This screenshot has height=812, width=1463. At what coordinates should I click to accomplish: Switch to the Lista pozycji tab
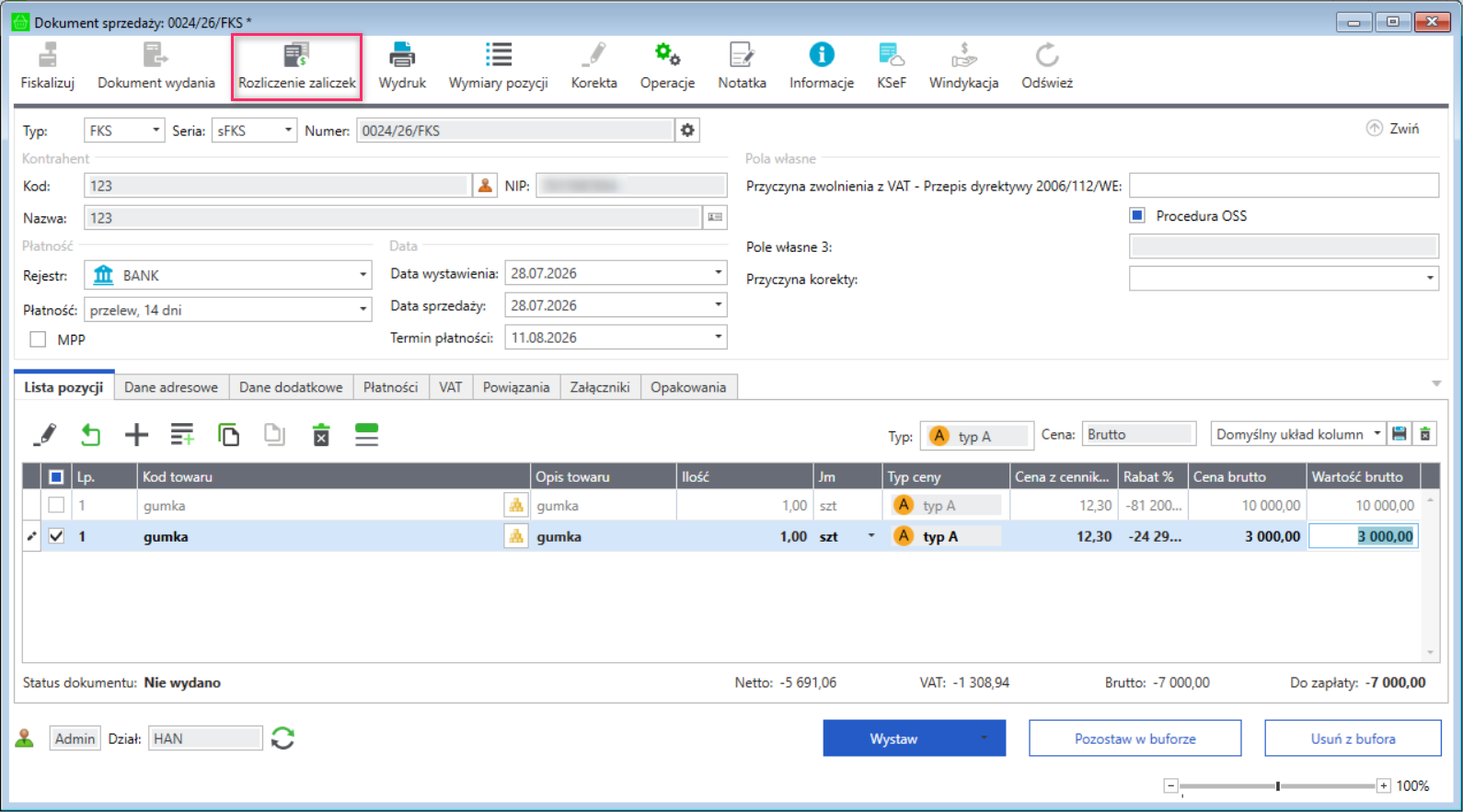coord(63,387)
